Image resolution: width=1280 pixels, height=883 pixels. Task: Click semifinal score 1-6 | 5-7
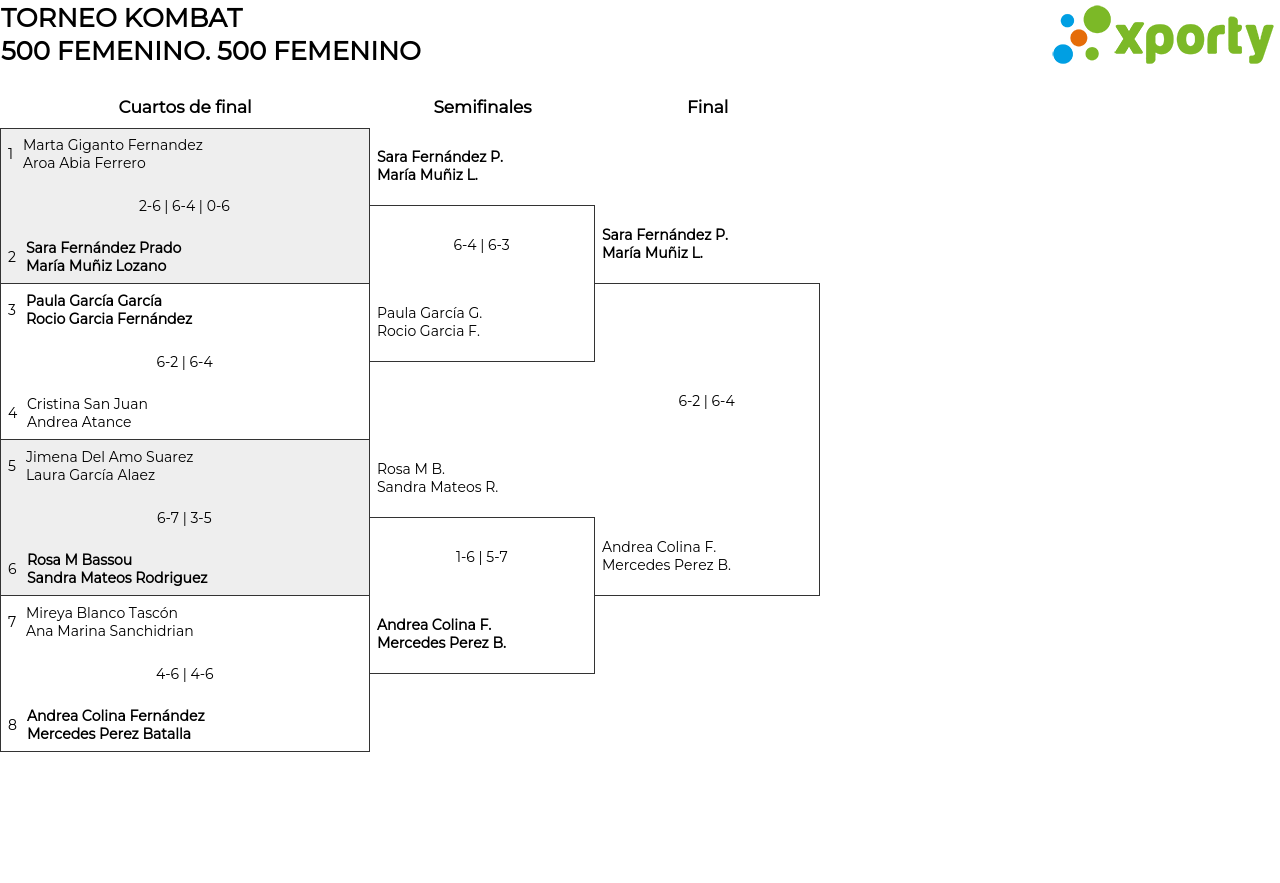(481, 557)
